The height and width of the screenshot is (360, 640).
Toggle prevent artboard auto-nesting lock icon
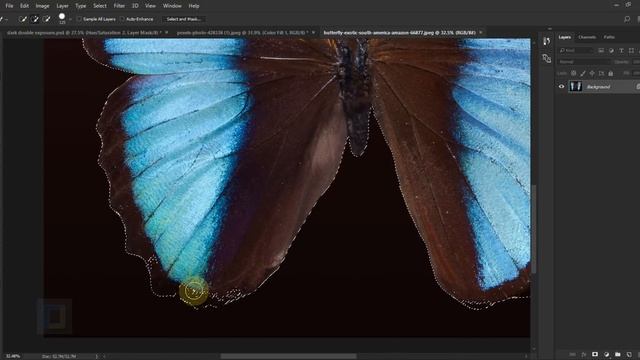pyautogui.click(x=601, y=73)
